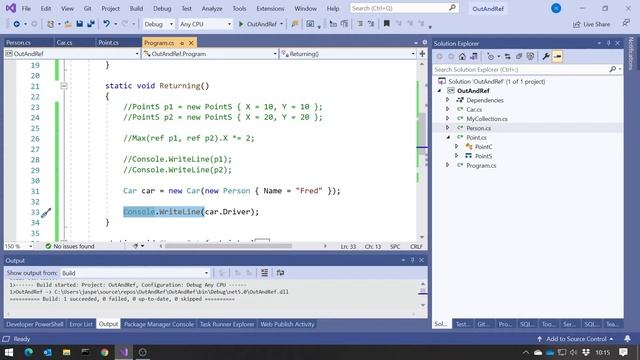The image size is (640, 360).
Task: Open the Send Feedback icon
Action: [x=626, y=24]
